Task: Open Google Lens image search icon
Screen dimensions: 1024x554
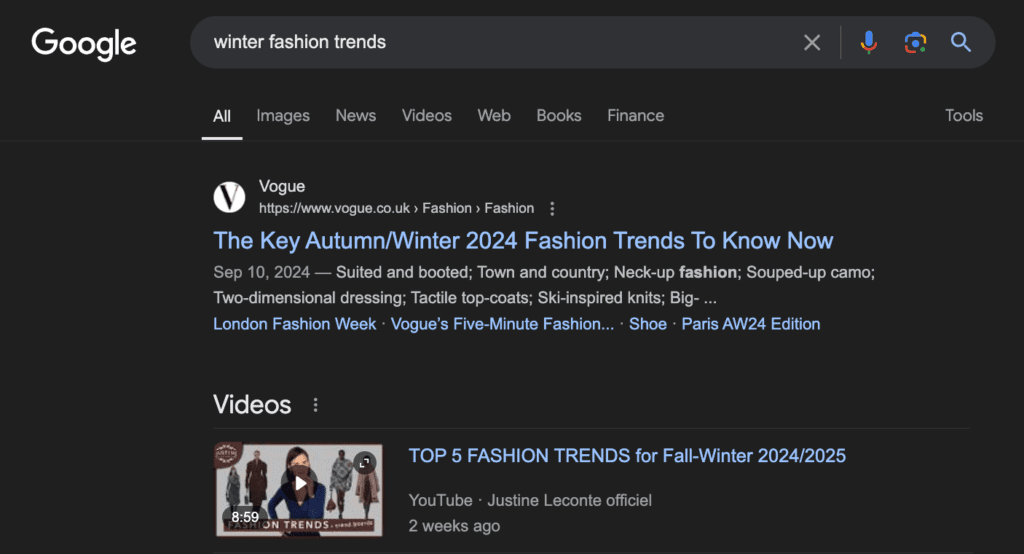Action: (915, 42)
